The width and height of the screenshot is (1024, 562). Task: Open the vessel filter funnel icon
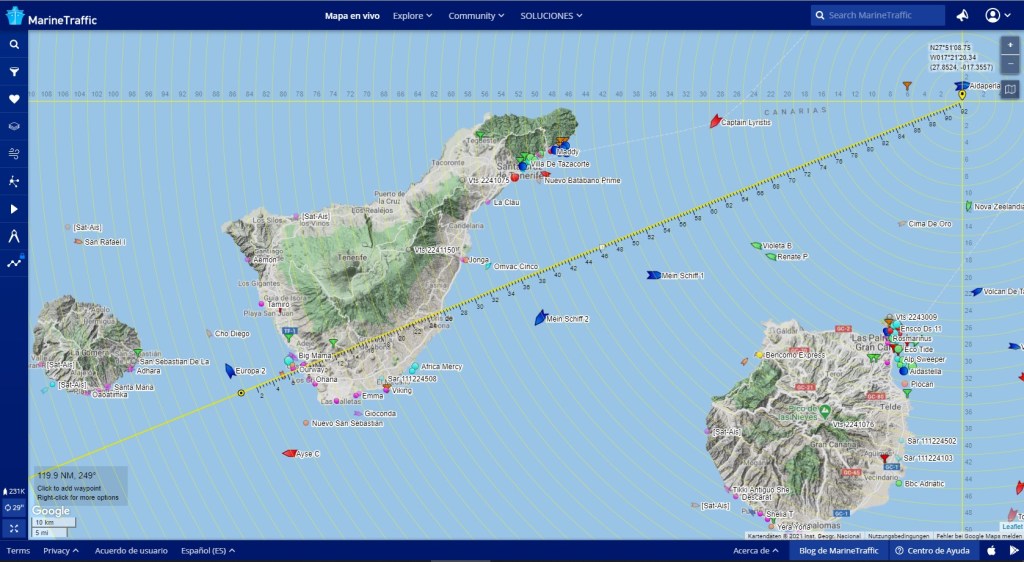pyautogui.click(x=14, y=72)
